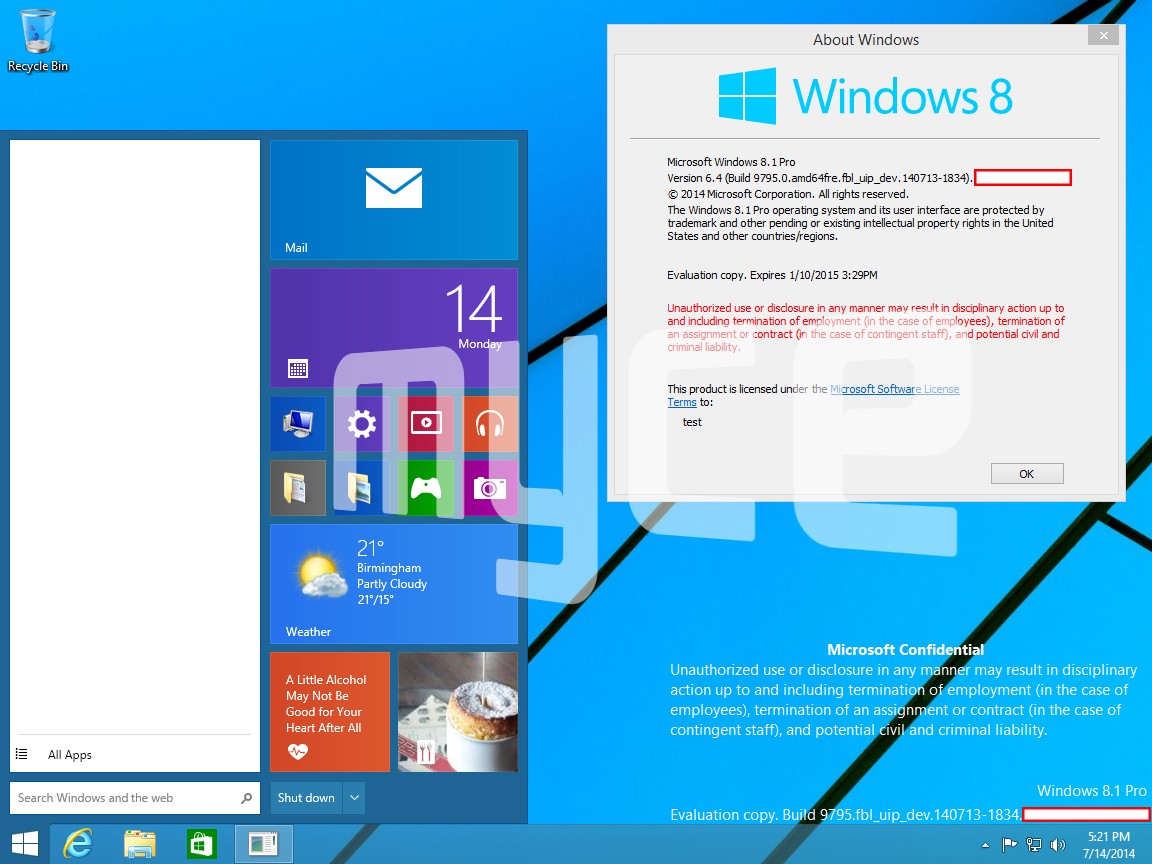The height and width of the screenshot is (864, 1152).
Task: Open the This PC computer tile
Action: pos(297,423)
